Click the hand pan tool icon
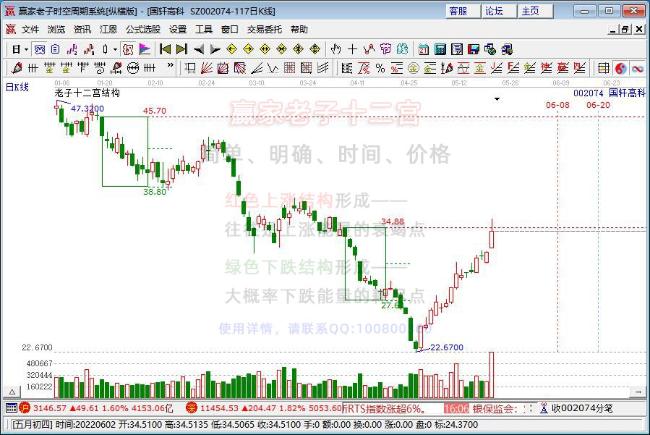Screen dimensions: 650x435 coord(336,49)
